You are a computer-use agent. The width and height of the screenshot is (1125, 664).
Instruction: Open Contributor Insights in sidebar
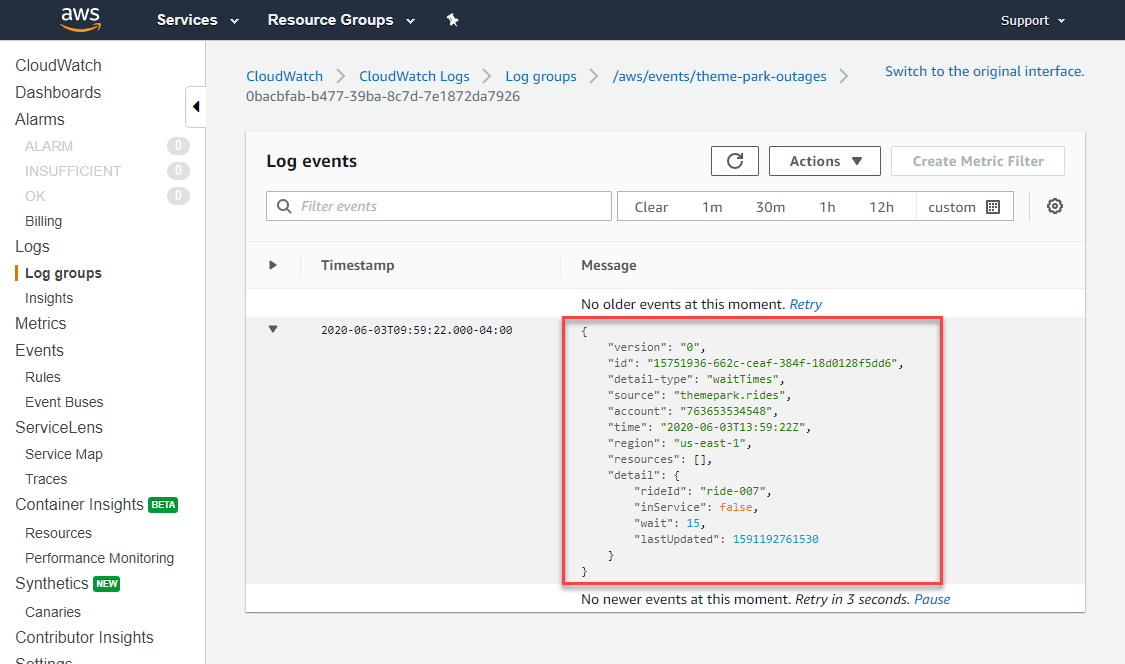[x=84, y=637]
